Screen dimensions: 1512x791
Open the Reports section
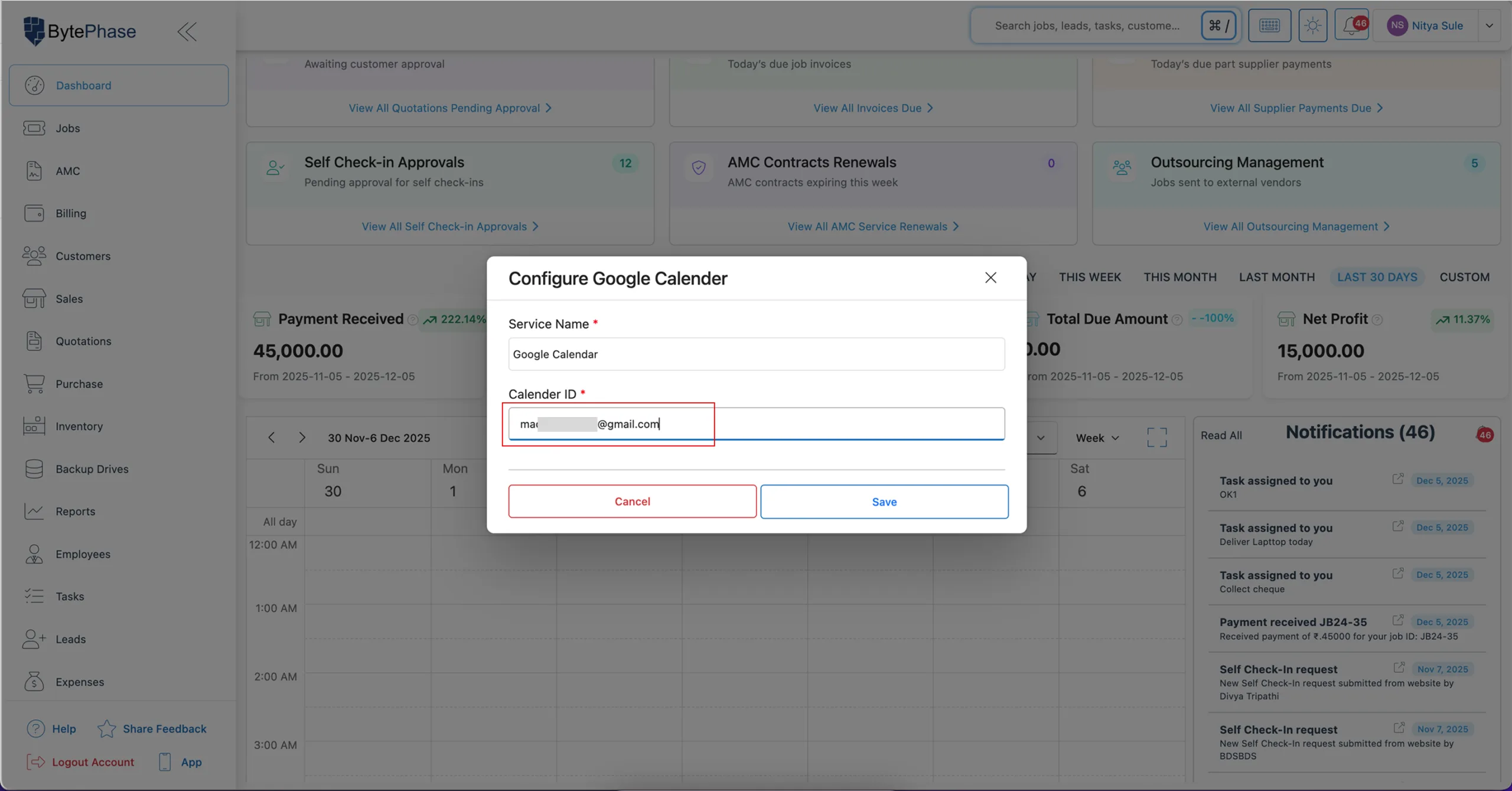(x=76, y=511)
